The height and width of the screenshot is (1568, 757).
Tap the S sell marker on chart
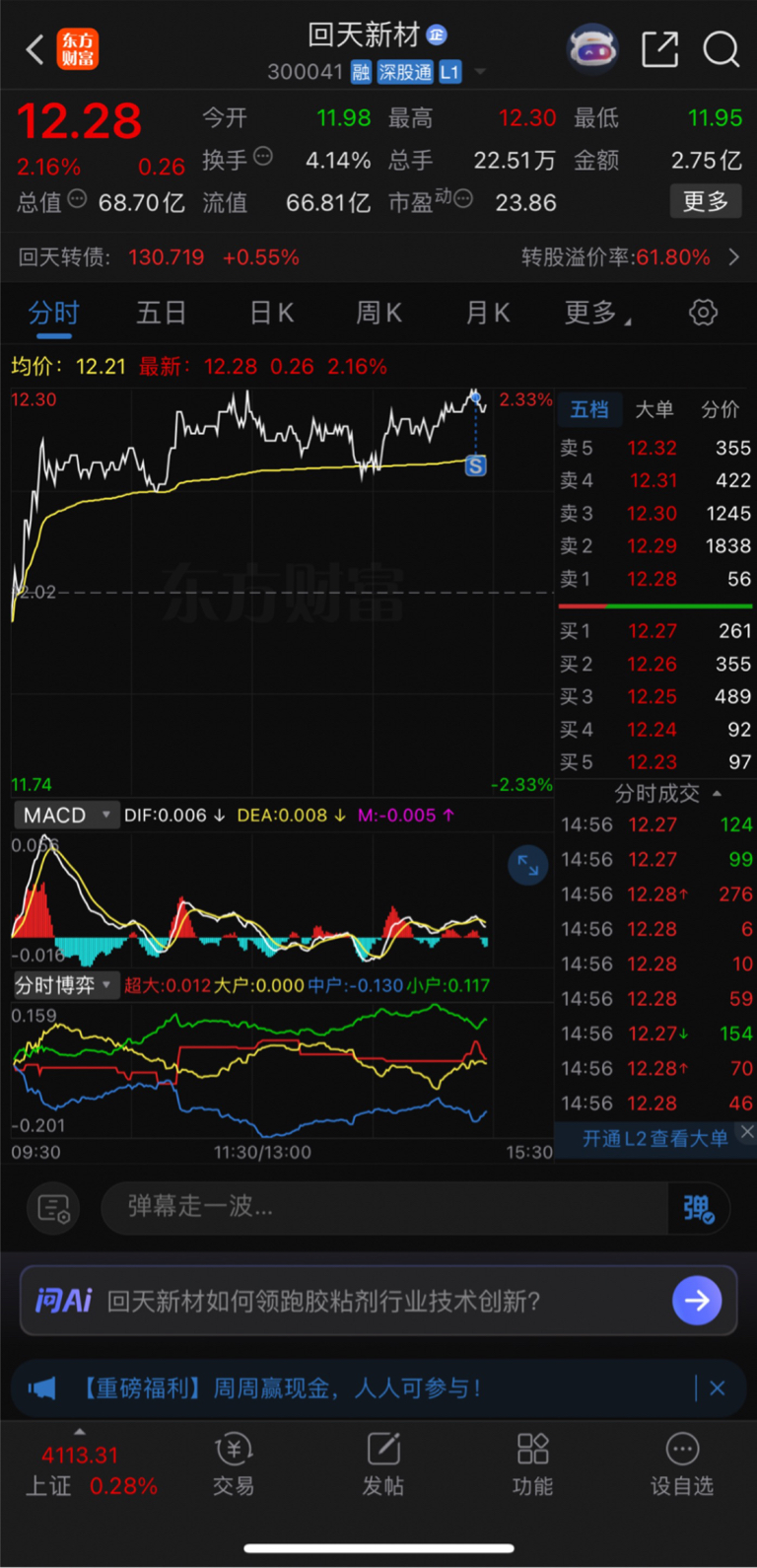point(476,465)
